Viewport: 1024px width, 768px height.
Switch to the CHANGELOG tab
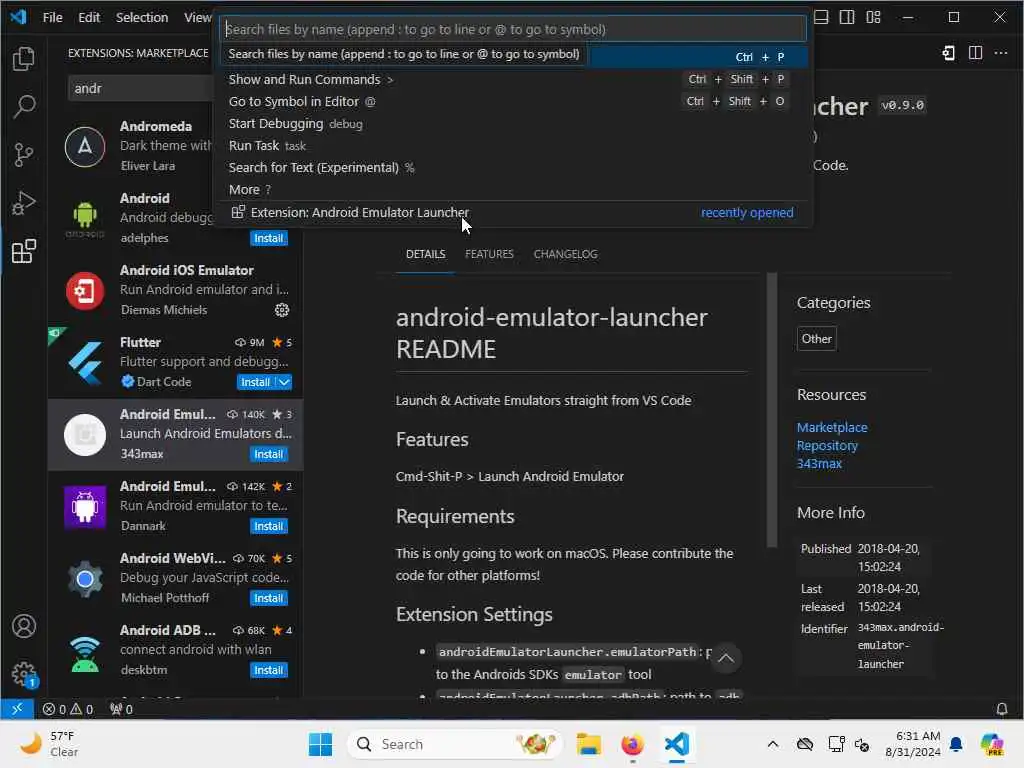click(x=566, y=254)
